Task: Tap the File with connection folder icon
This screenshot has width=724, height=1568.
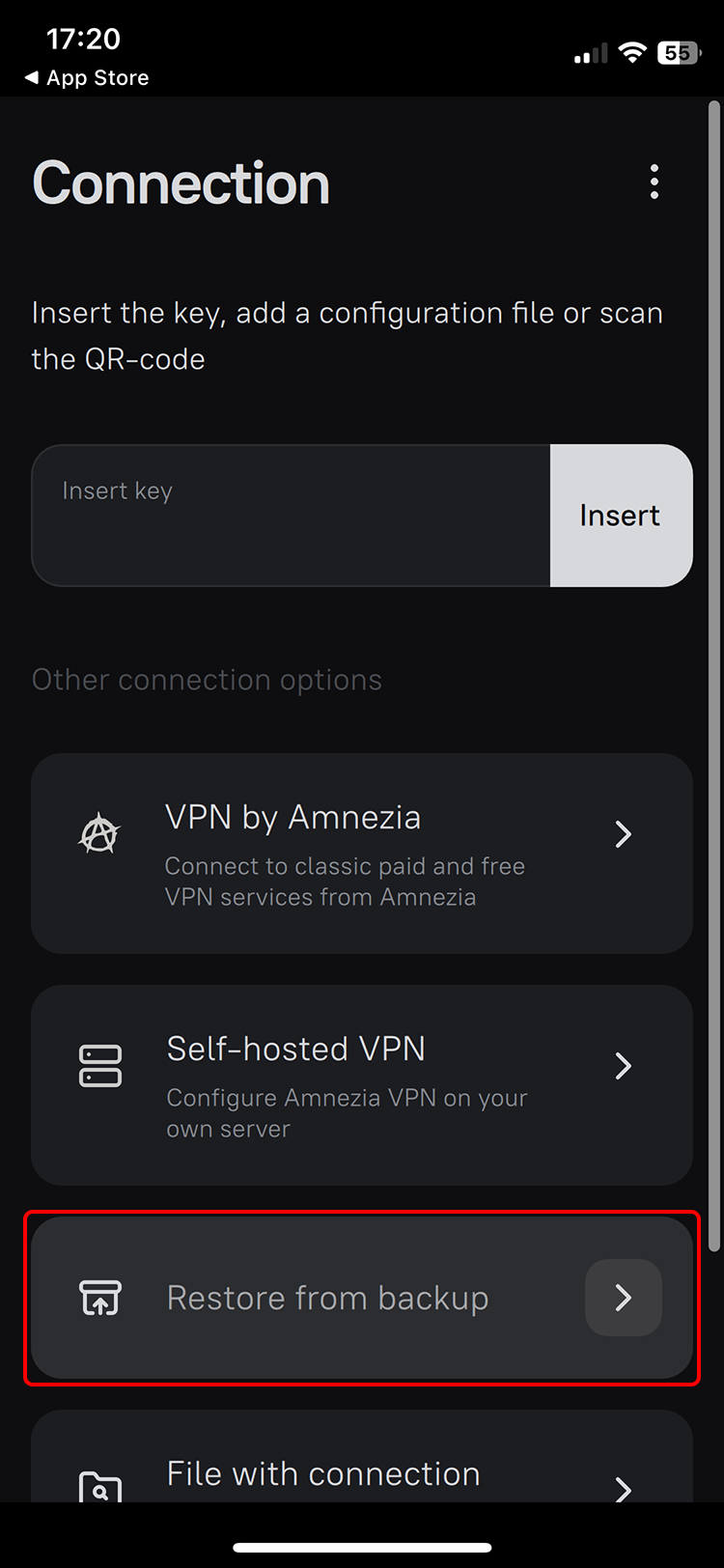Action: [x=99, y=1487]
